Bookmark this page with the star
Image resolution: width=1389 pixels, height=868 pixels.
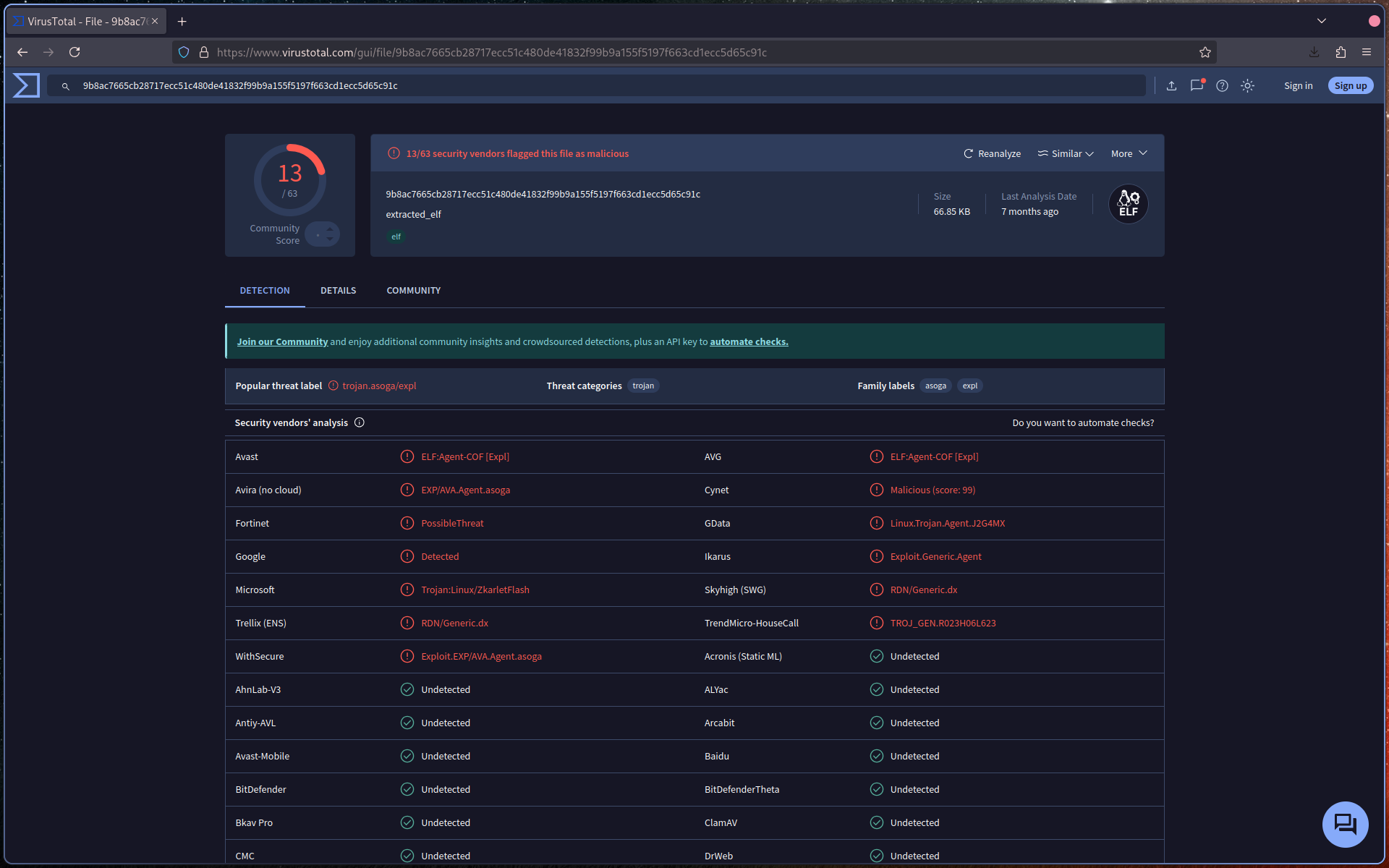pyautogui.click(x=1205, y=52)
